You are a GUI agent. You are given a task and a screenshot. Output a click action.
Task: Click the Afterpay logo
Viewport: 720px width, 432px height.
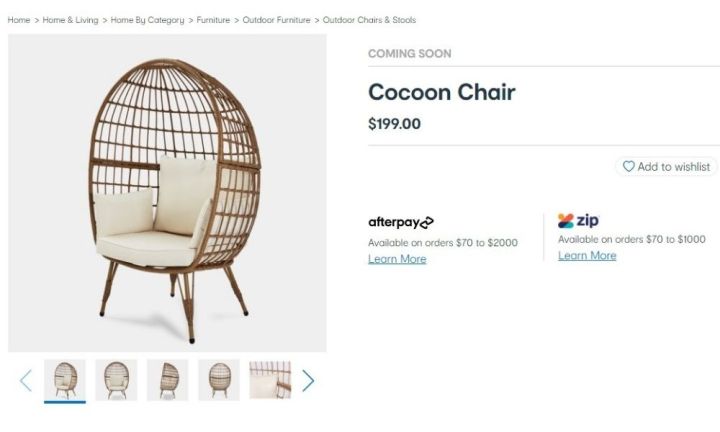tap(401, 222)
